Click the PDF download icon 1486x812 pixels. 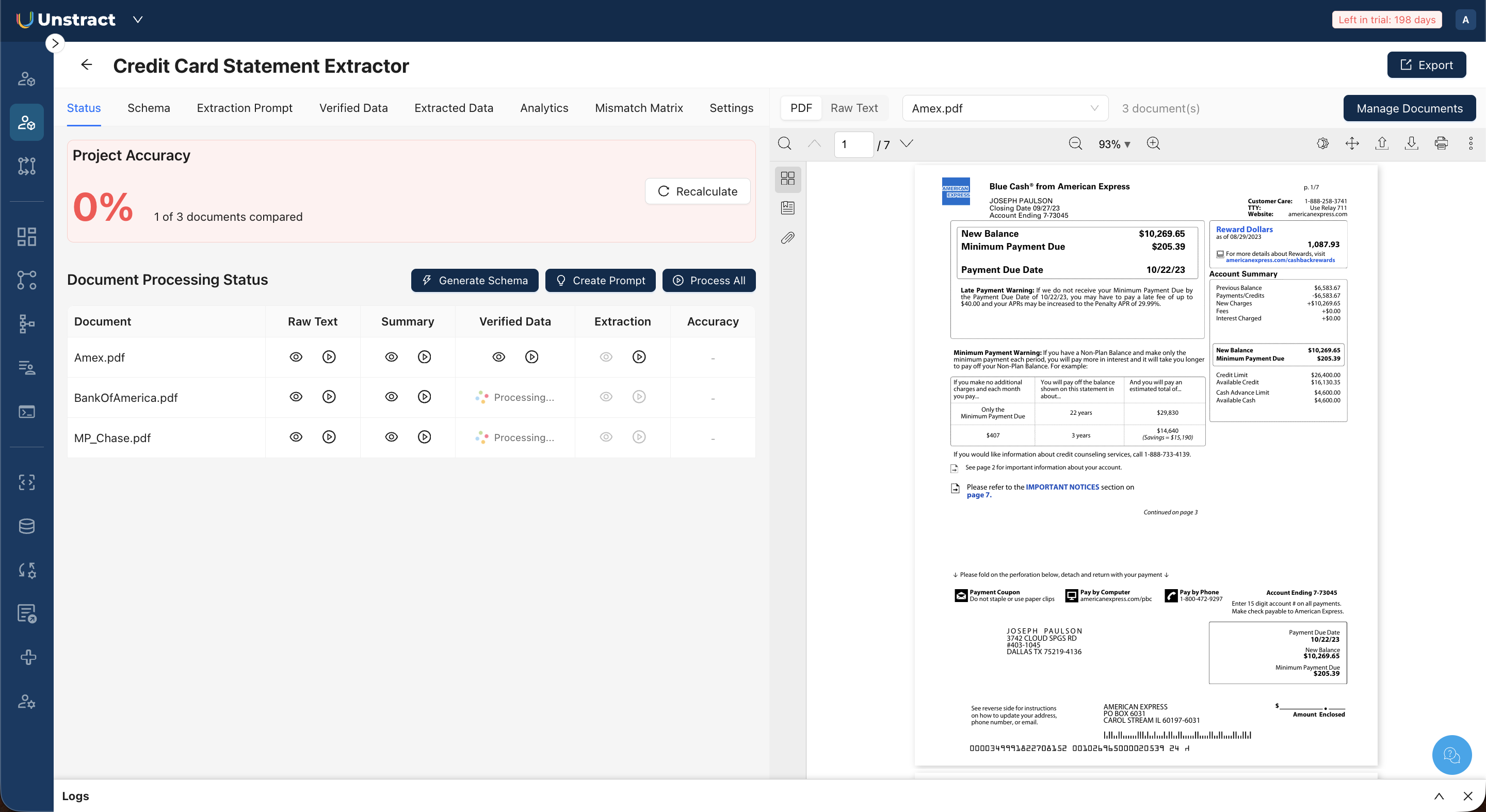[1411, 143]
